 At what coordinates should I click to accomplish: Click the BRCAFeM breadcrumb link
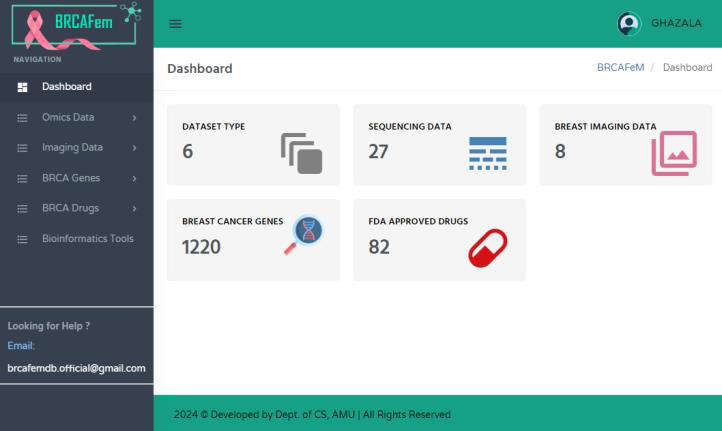(x=620, y=67)
